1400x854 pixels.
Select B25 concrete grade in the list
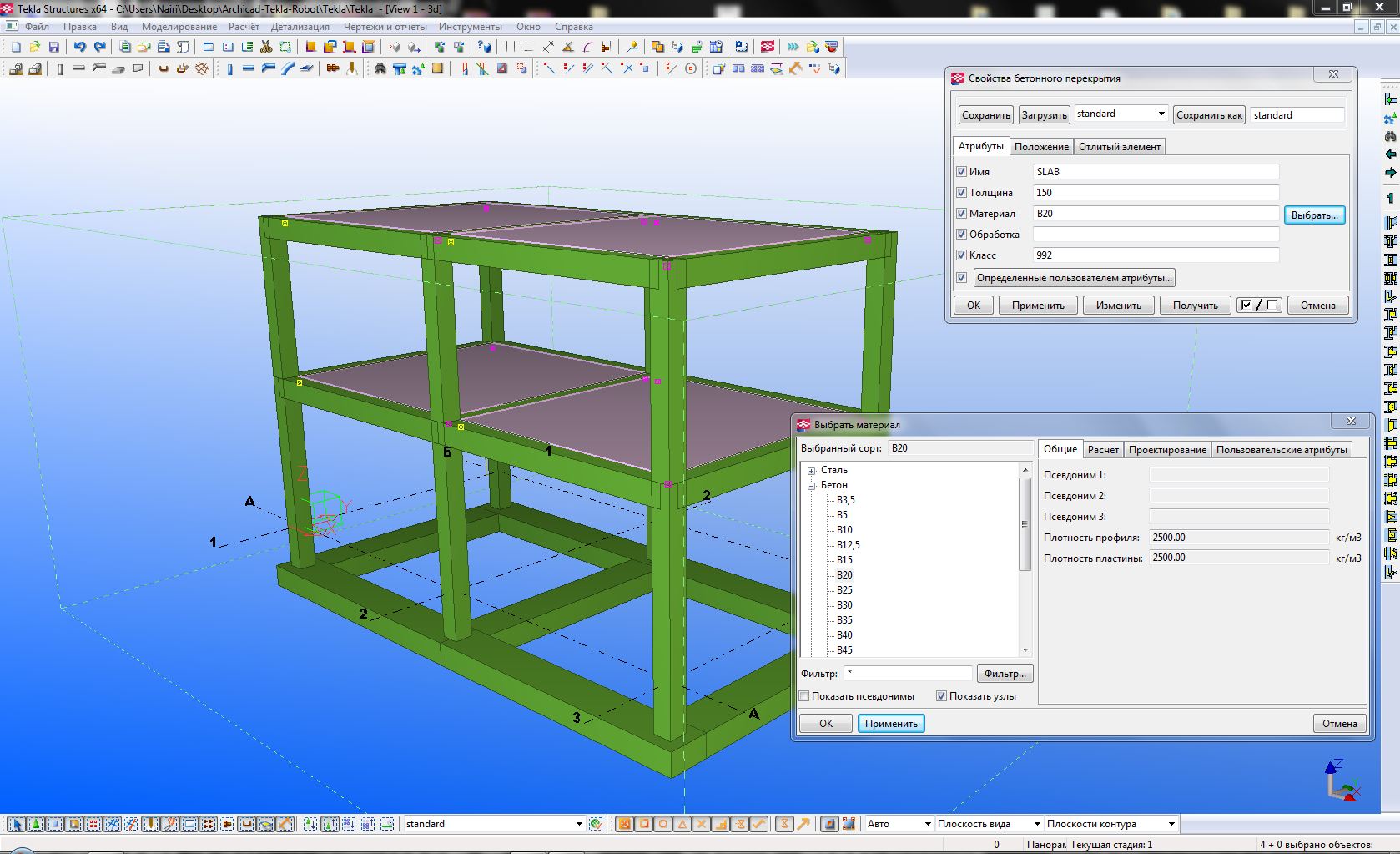point(844,590)
